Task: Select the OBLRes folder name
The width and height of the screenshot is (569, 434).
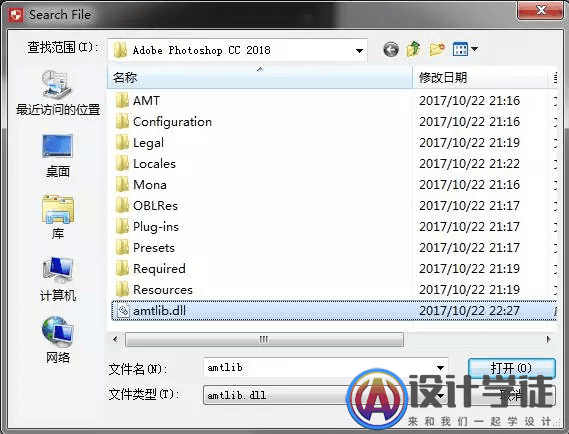Action: (155, 206)
